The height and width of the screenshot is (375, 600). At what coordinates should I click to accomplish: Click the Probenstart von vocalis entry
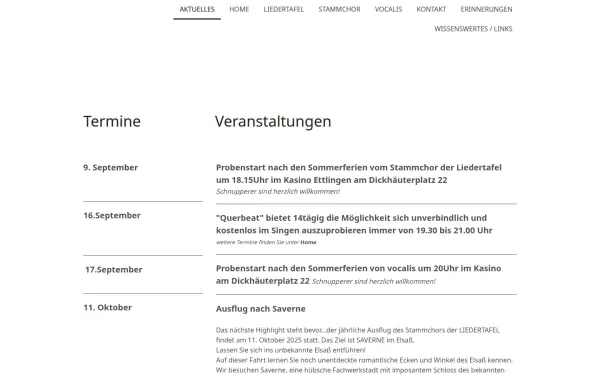tap(359, 274)
